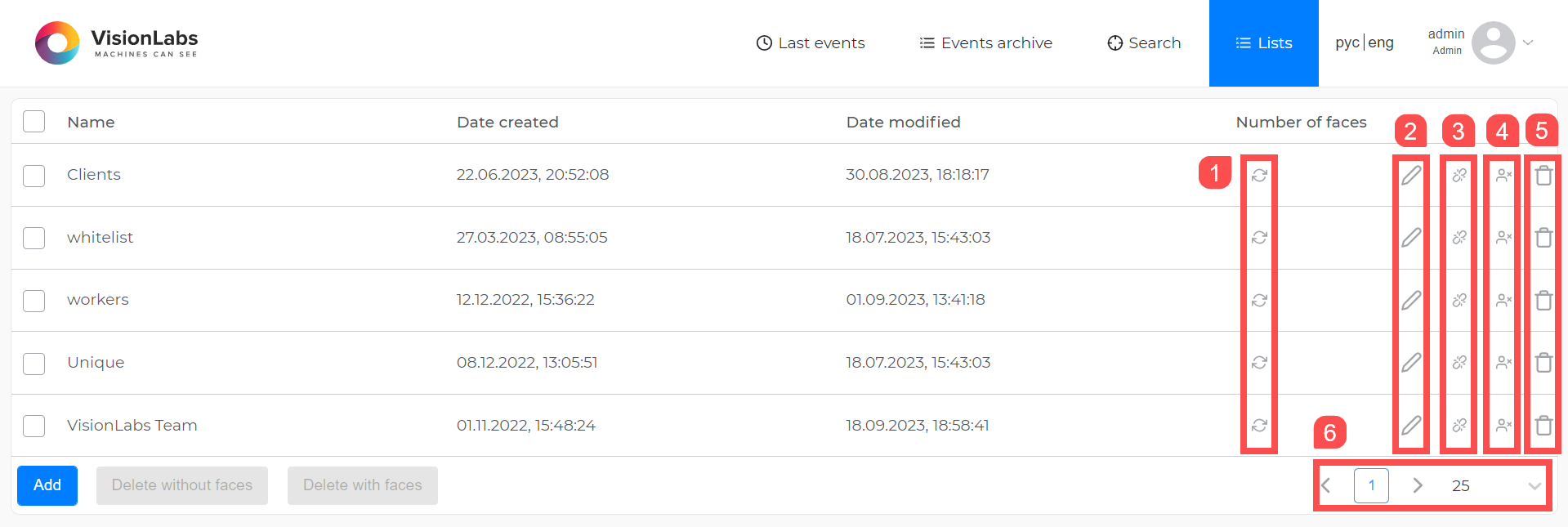
Task: Select the workers list checkbox
Action: (x=34, y=301)
